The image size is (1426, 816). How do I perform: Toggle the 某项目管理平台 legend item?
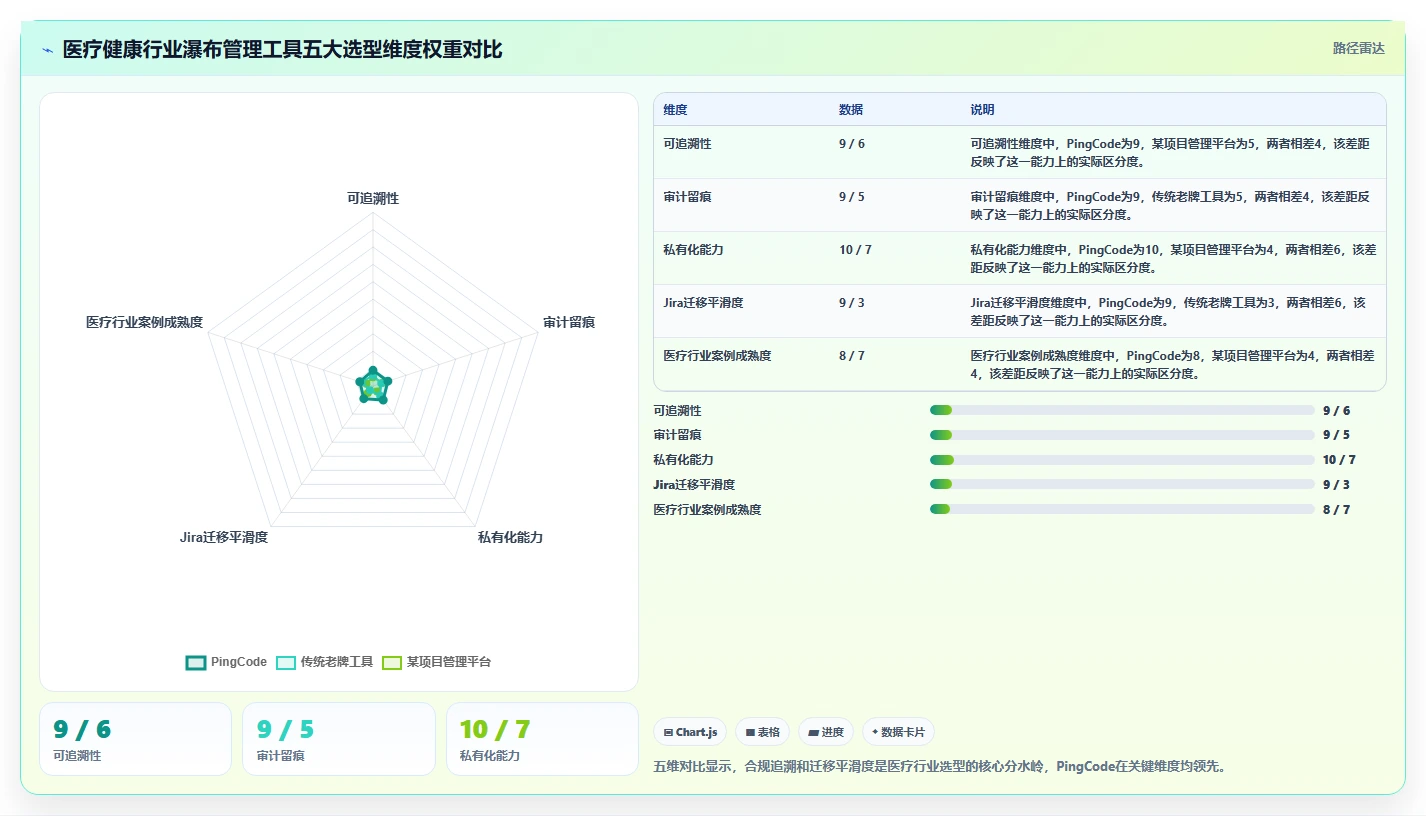click(x=437, y=662)
